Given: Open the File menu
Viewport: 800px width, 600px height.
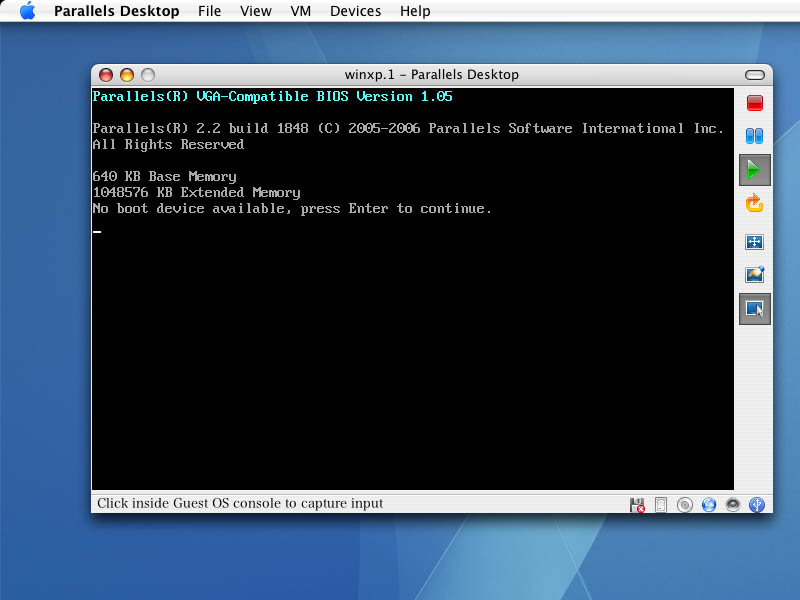Looking at the screenshot, I should click(x=210, y=11).
